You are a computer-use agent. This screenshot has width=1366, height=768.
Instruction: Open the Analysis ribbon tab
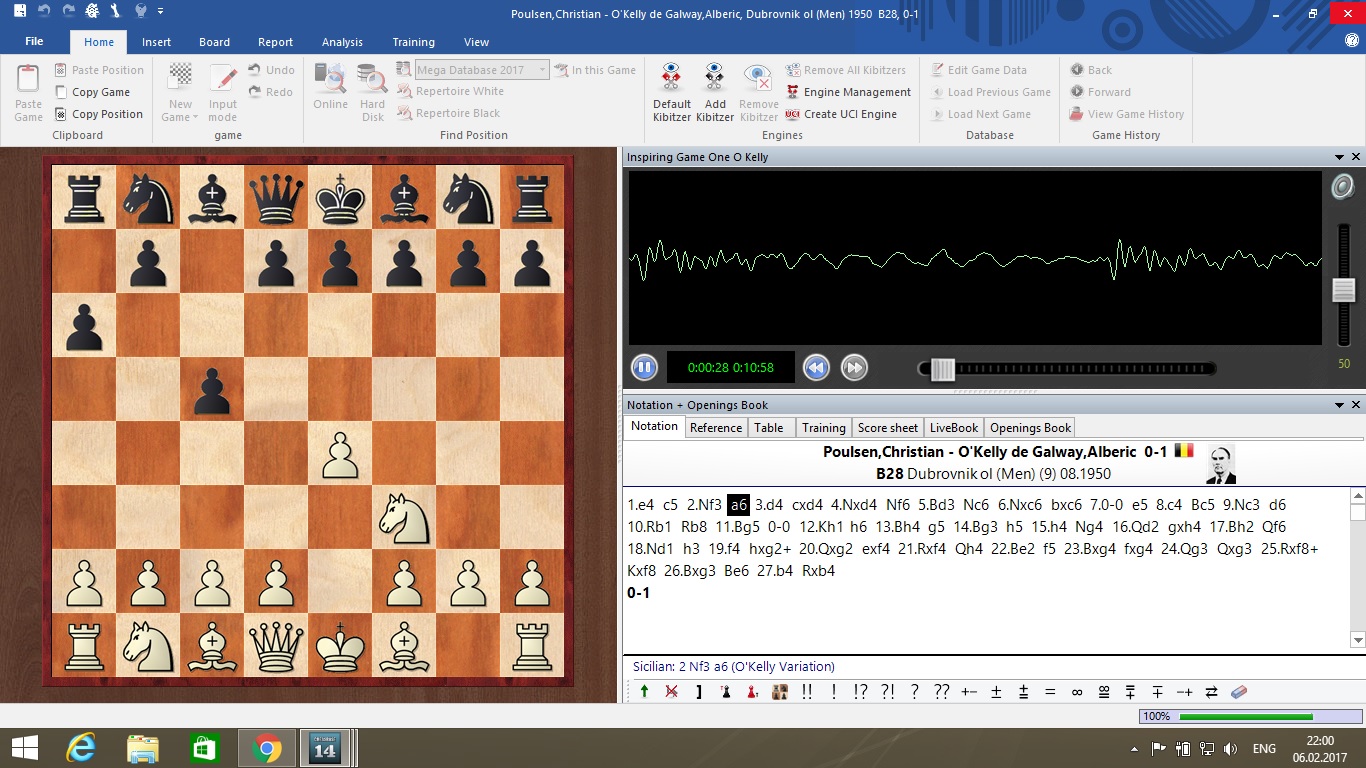pos(342,42)
